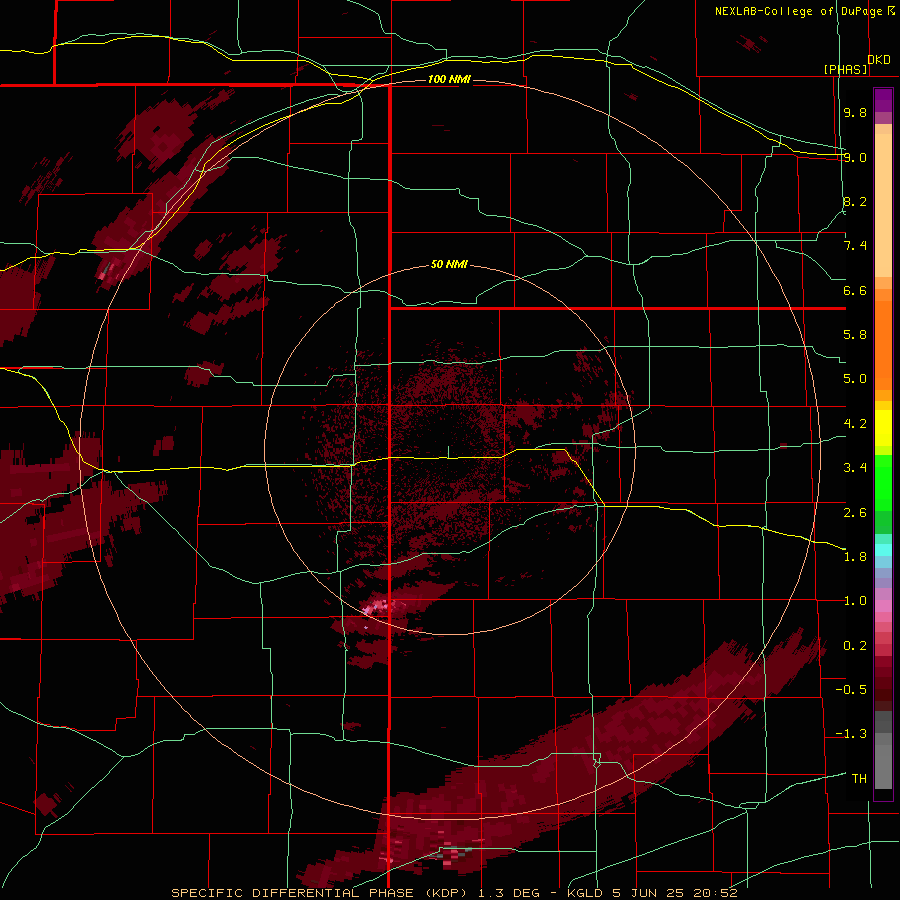
Task: Pick the yellow band on the color bar
Action: [883, 428]
